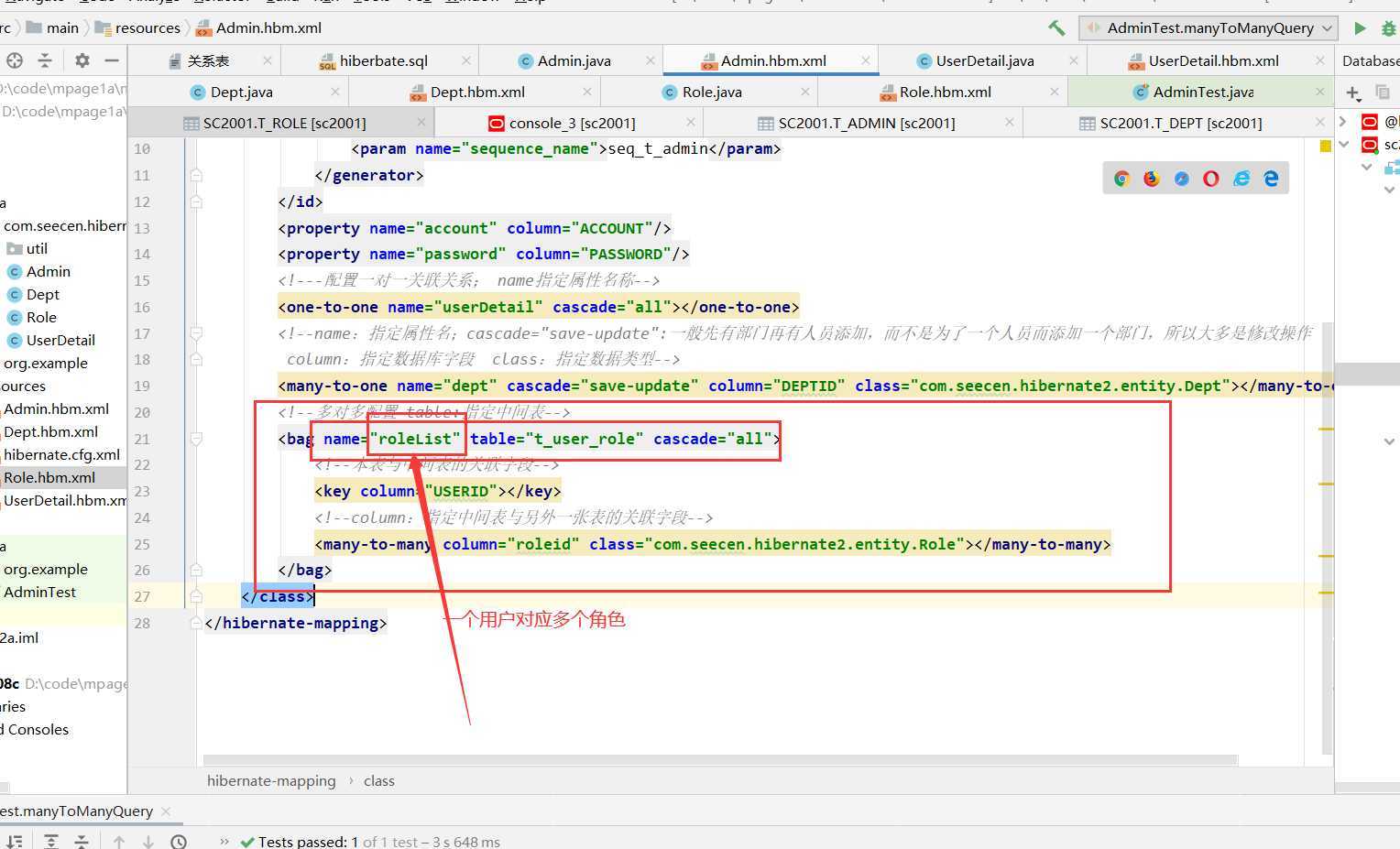Hide the Project panel with the minus icon

[112, 60]
